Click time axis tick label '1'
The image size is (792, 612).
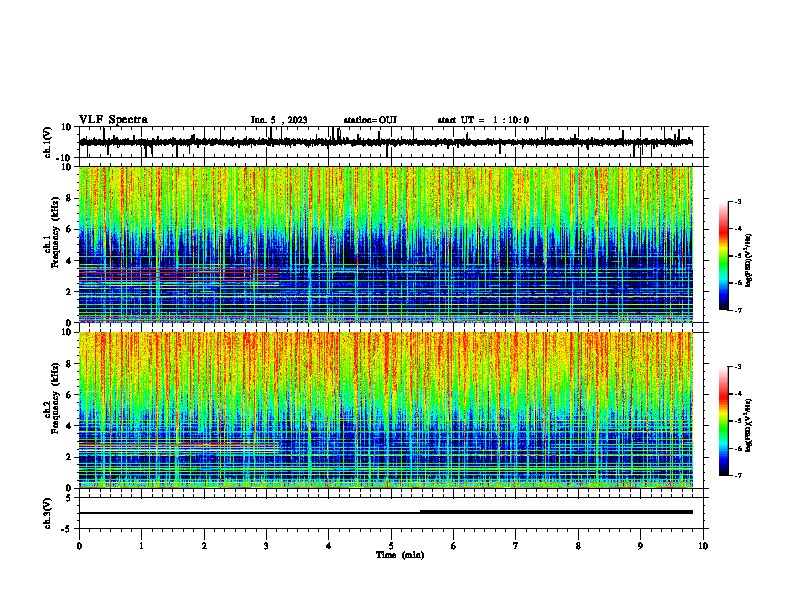coord(141,546)
